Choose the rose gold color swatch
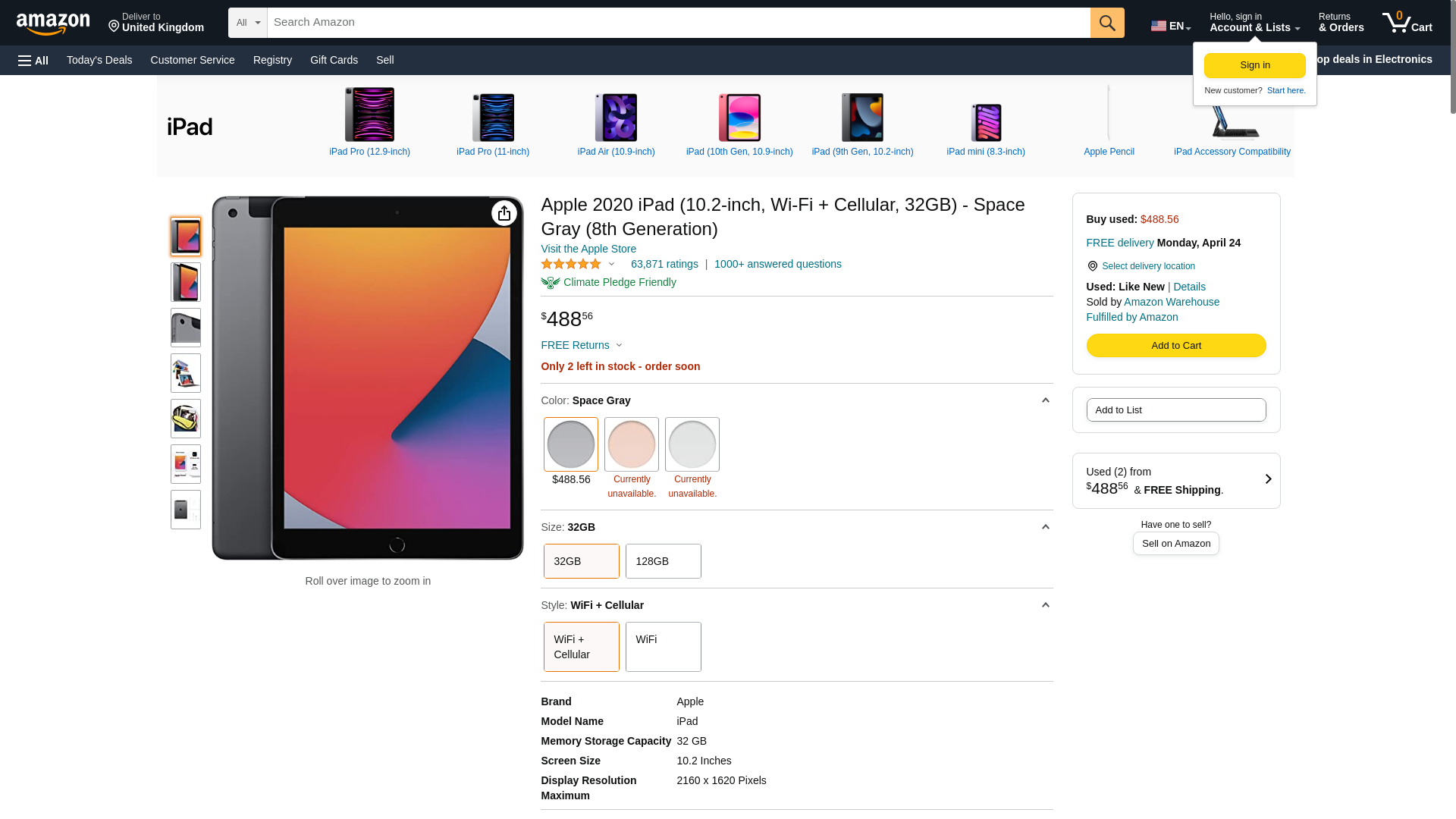The width and height of the screenshot is (1456, 819). pyautogui.click(x=632, y=444)
